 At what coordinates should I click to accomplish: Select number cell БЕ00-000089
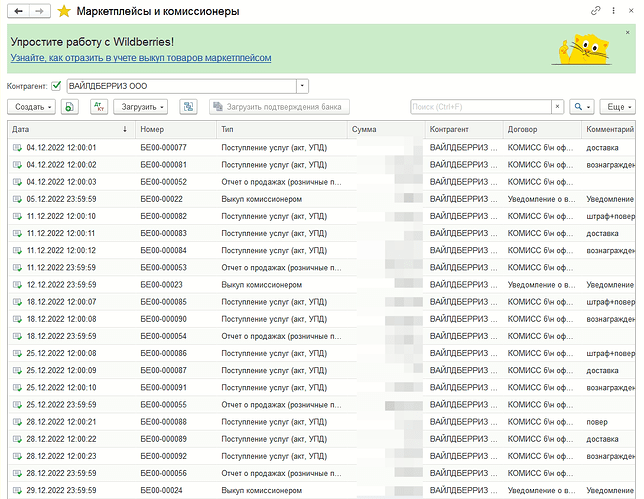point(163,439)
